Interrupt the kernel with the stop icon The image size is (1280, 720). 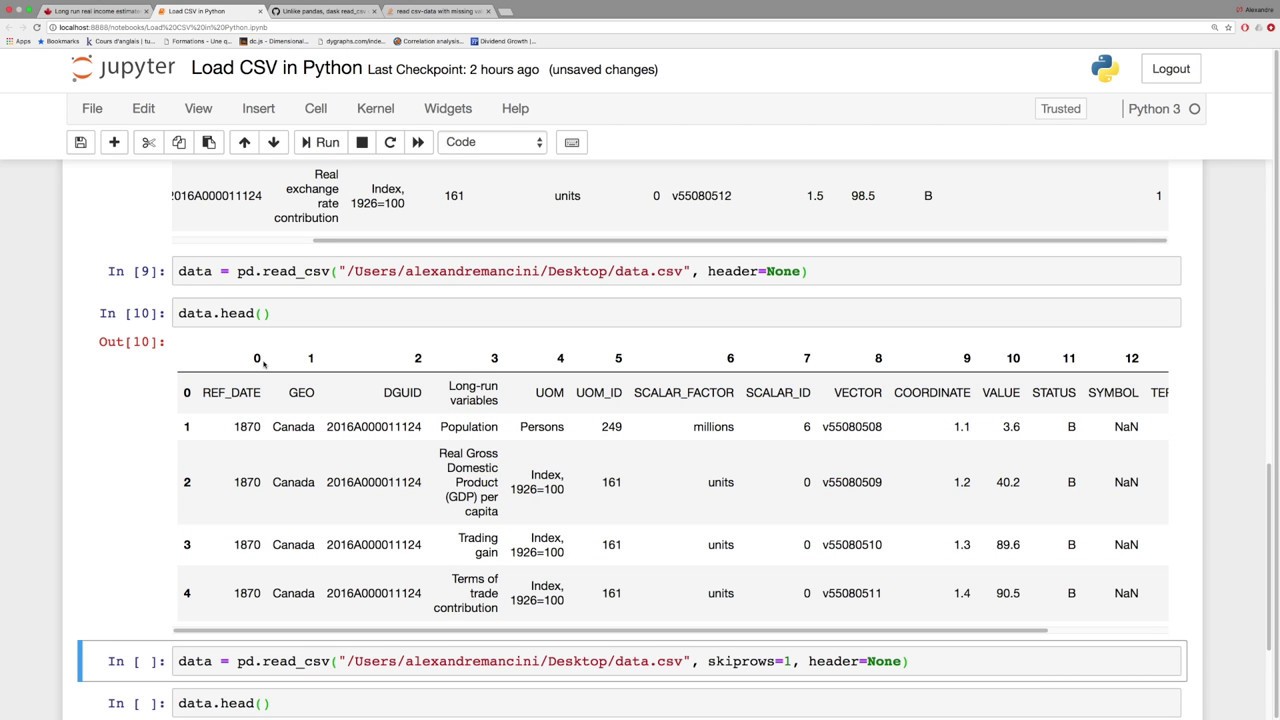(362, 142)
